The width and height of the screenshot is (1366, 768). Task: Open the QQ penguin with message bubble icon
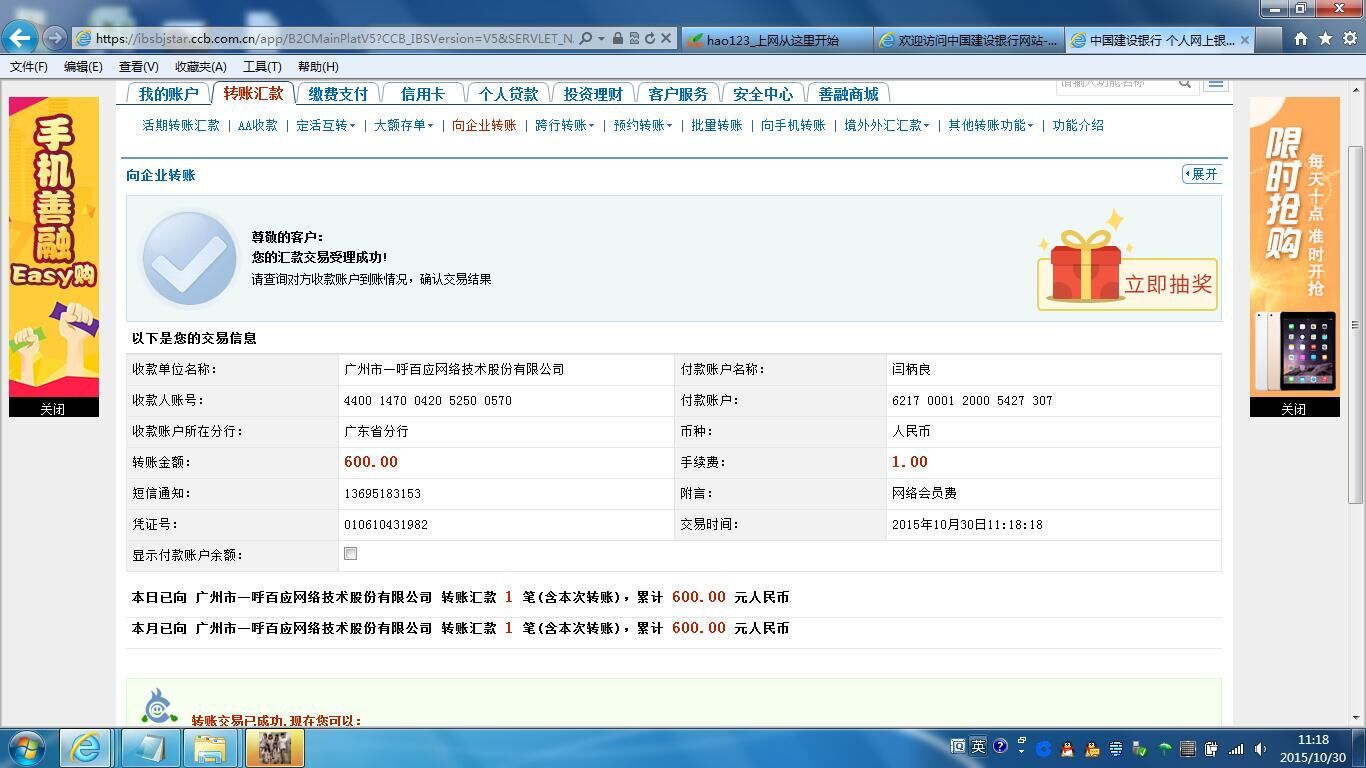tap(1092, 749)
